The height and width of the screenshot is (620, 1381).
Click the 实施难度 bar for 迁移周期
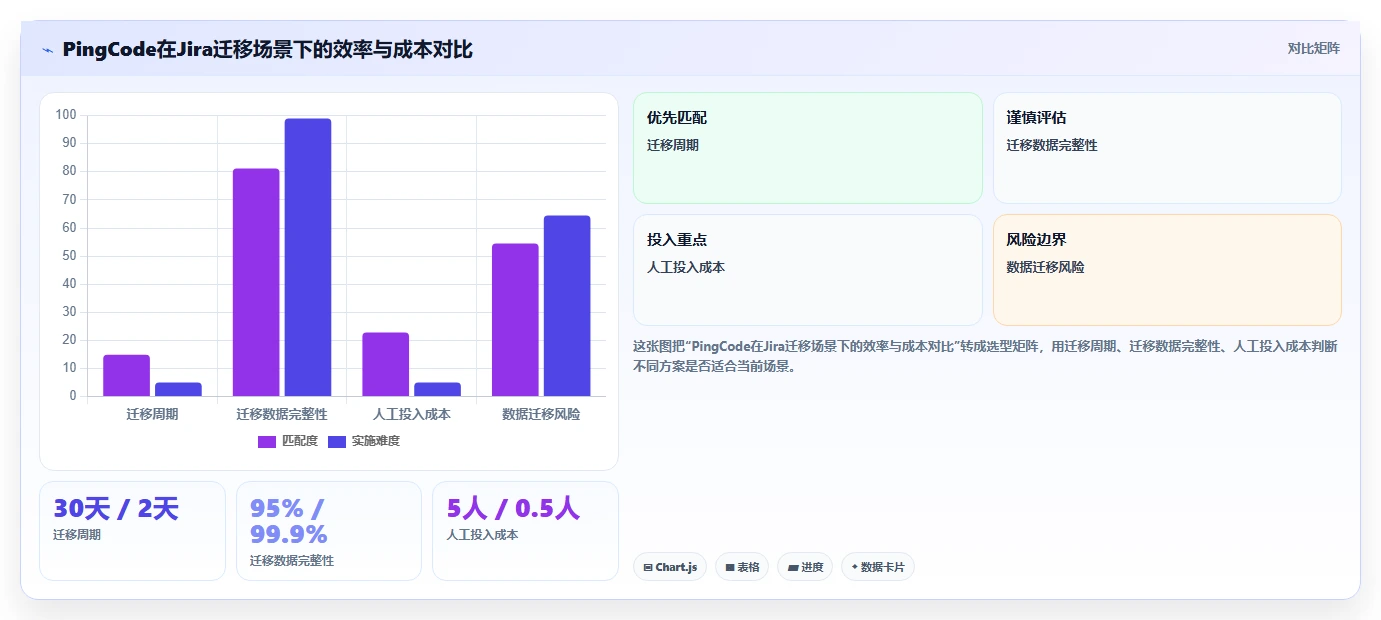point(178,389)
